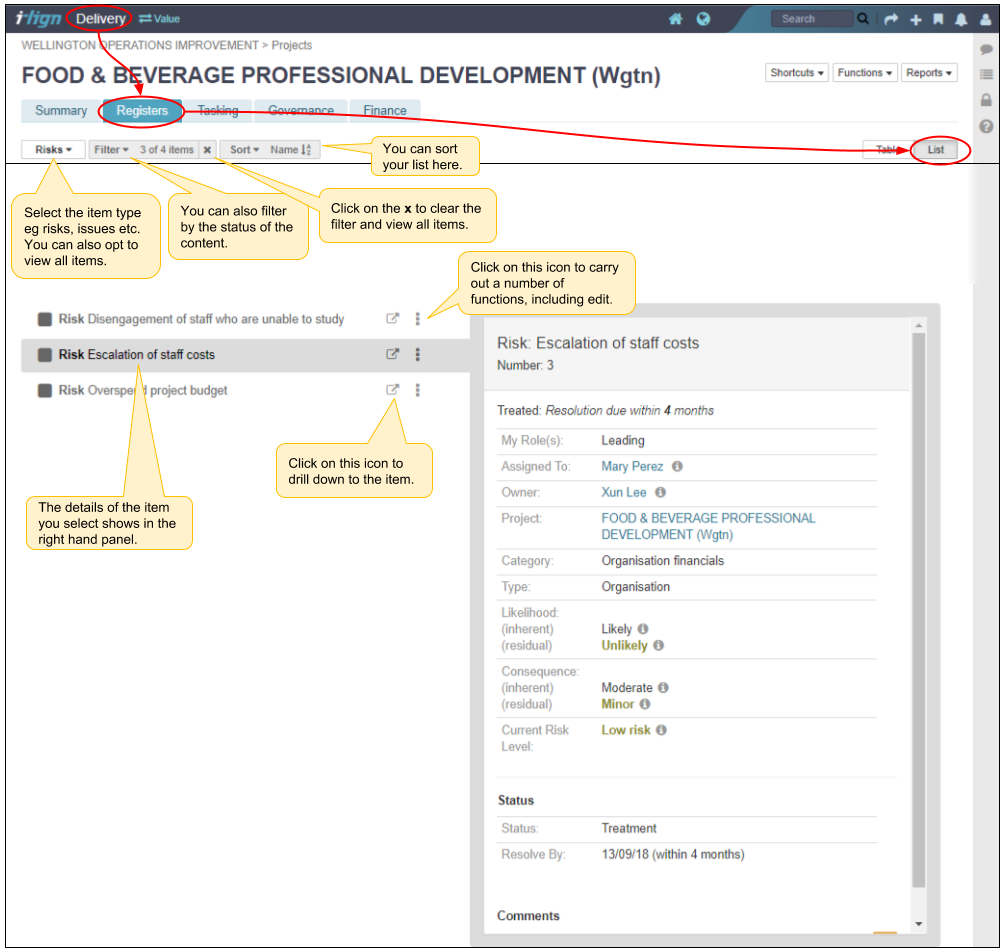Show info for Minor residual consequence
The height and width of the screenshot is (952, 1007).
point(645,705)
